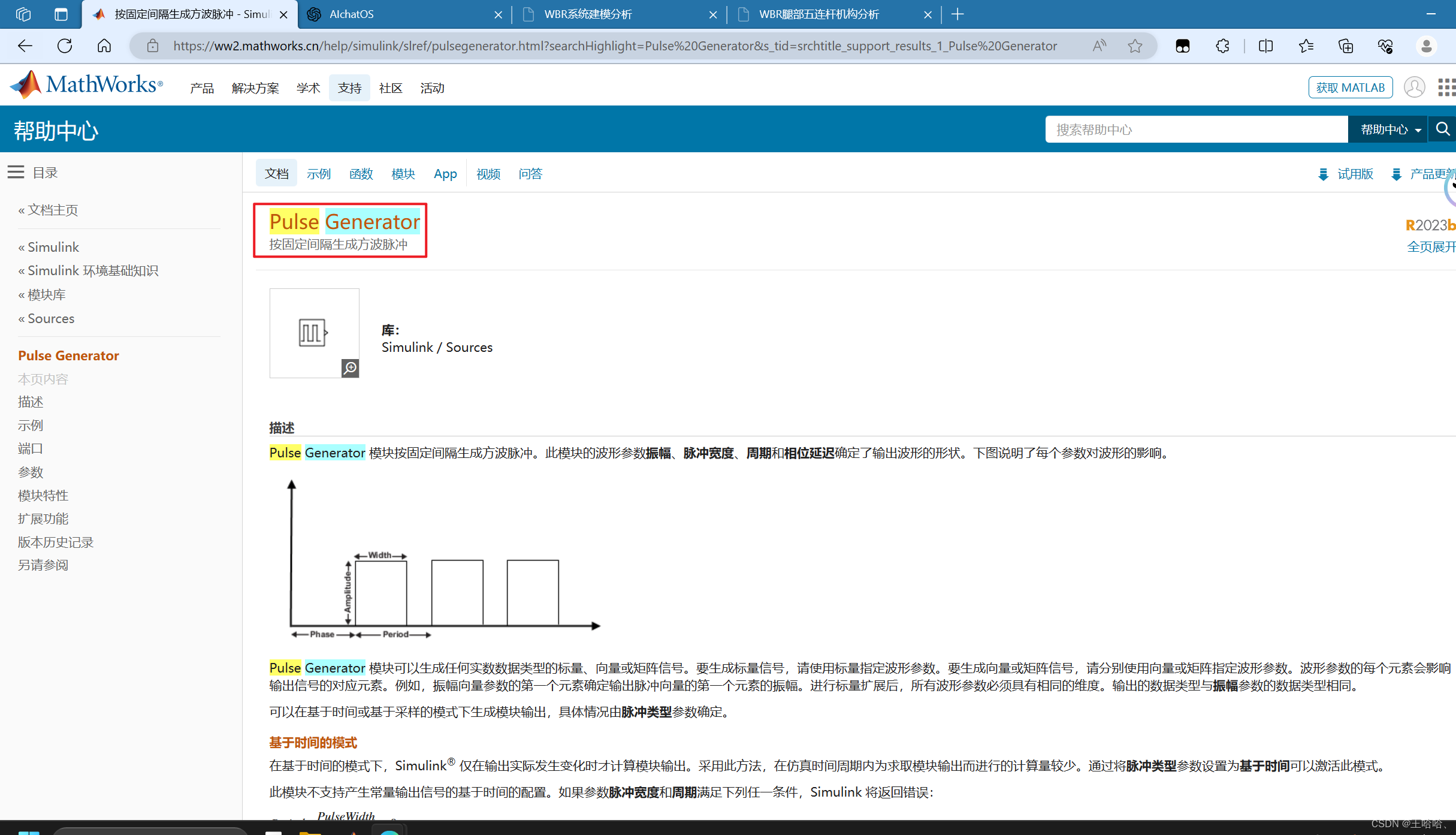Select the 视频 tab
This screenshot has height=835, width=1456.
pyautogui.click(x=488, y=174)
